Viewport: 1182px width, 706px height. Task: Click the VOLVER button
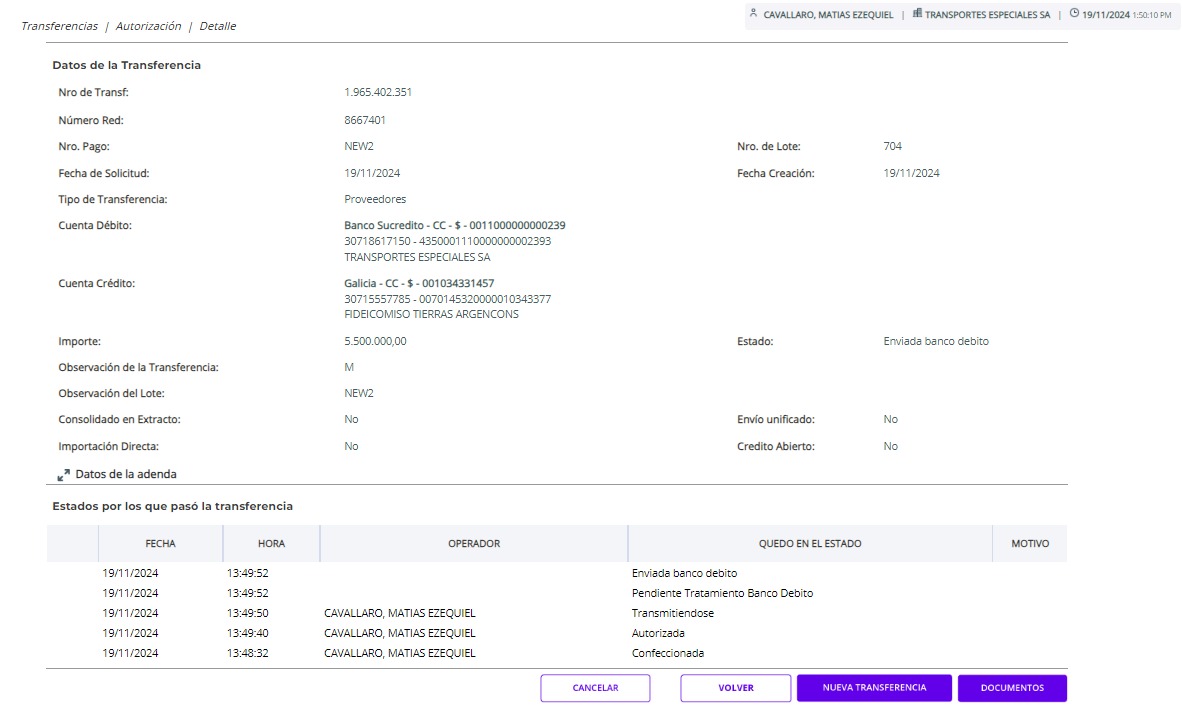click(x=736, y=688)
